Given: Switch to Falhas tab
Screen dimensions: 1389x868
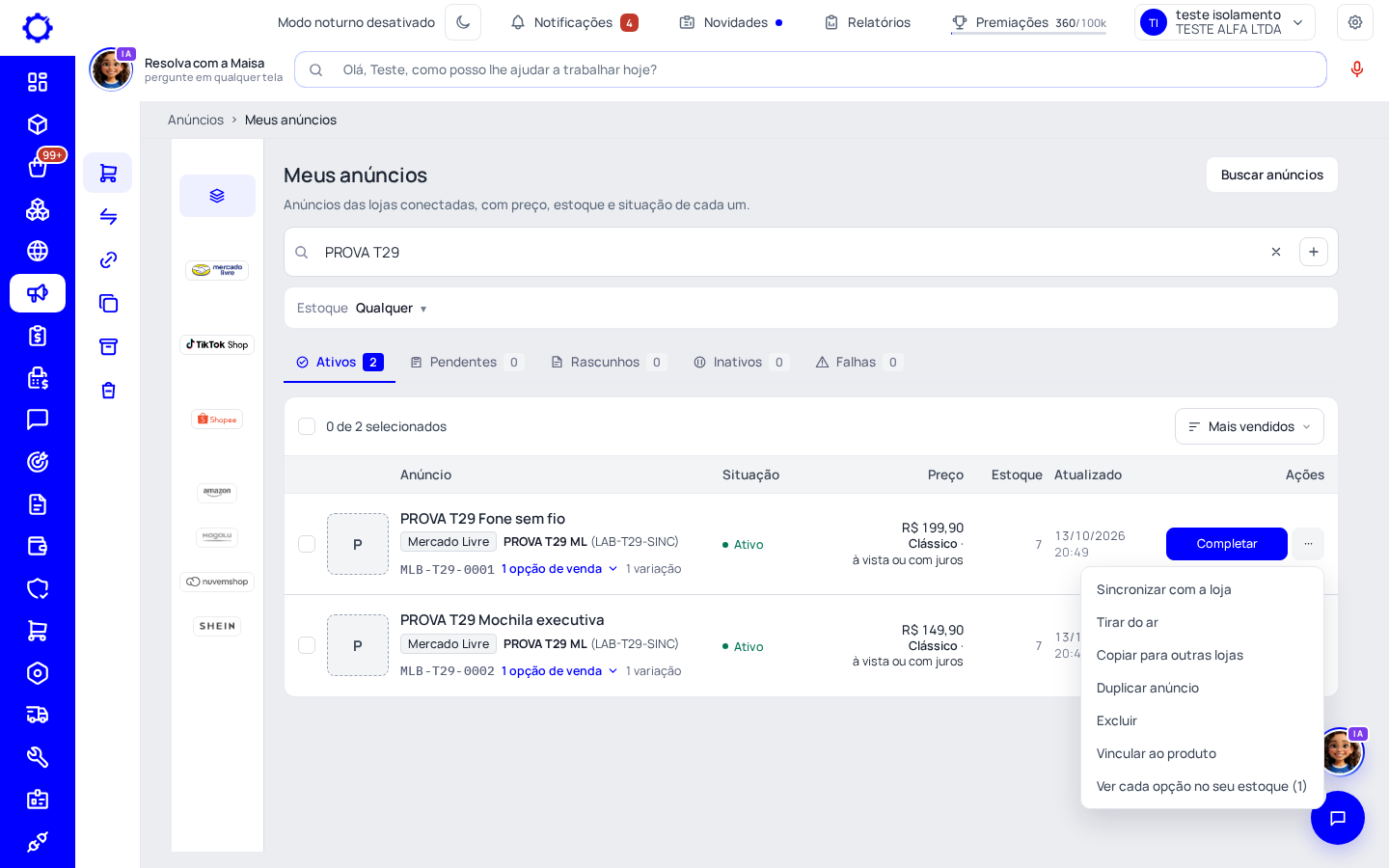Looking at the screenshot, I should click(x=859, y=362).
